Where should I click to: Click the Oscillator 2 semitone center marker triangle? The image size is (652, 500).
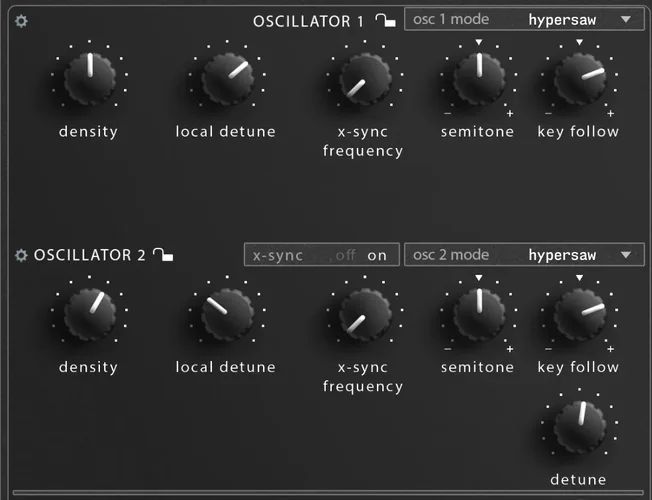[479, 277]
